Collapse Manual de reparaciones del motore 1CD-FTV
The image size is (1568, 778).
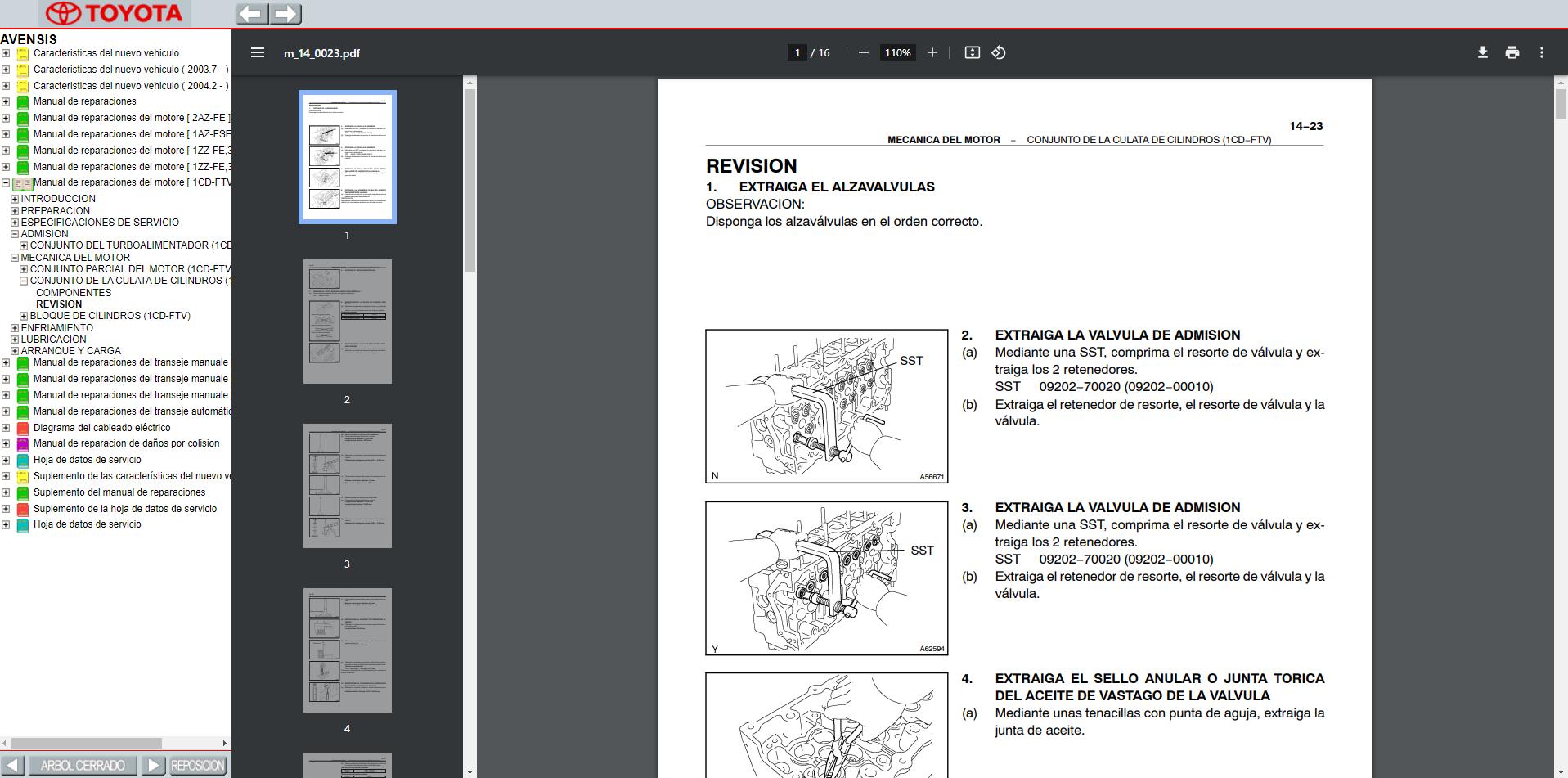(6, 182)
